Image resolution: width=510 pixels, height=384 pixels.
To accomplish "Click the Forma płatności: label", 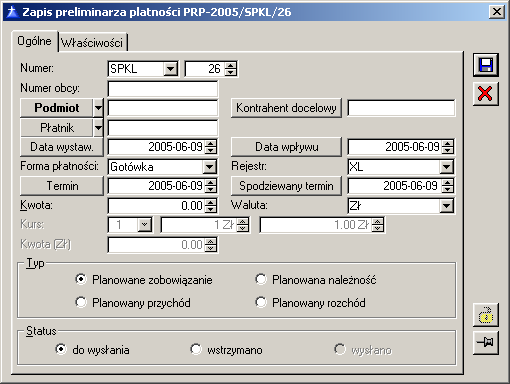I will (59, 166).
